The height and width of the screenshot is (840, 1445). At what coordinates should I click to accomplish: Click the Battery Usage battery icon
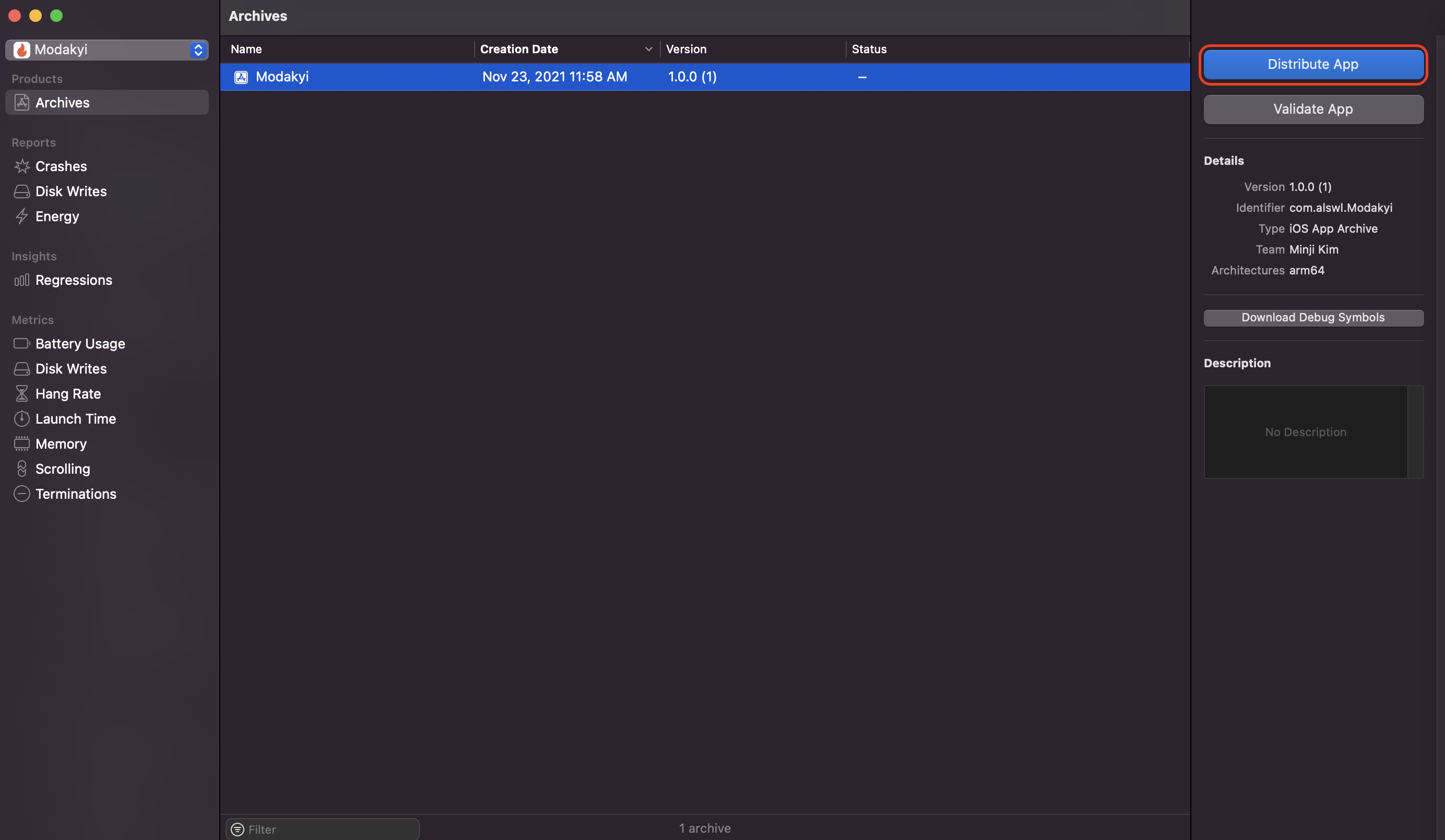[22, 343]
